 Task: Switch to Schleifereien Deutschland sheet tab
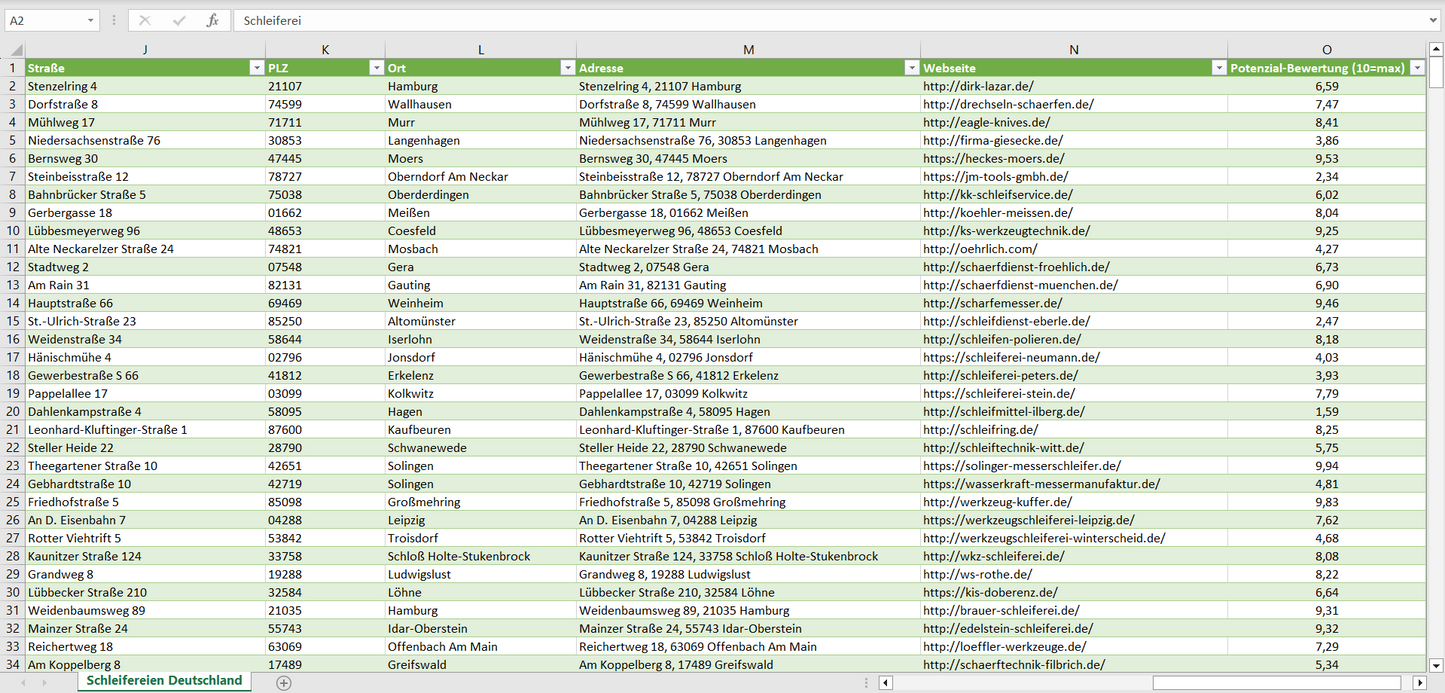(x=164, y=681)
